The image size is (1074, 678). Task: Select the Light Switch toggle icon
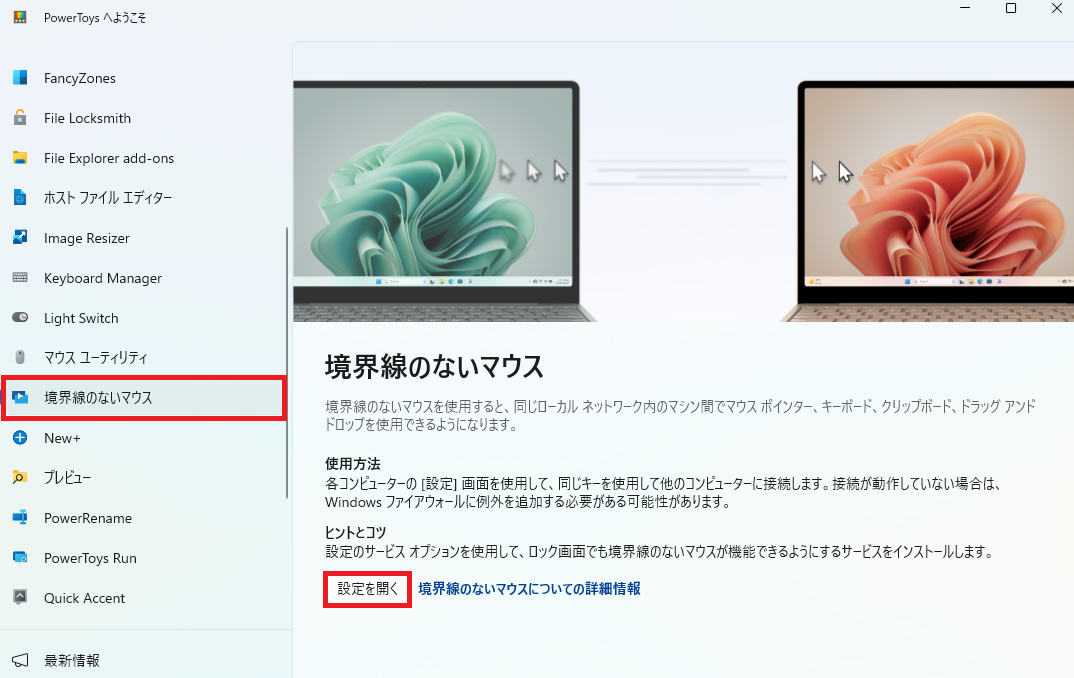tap(20, 317)
